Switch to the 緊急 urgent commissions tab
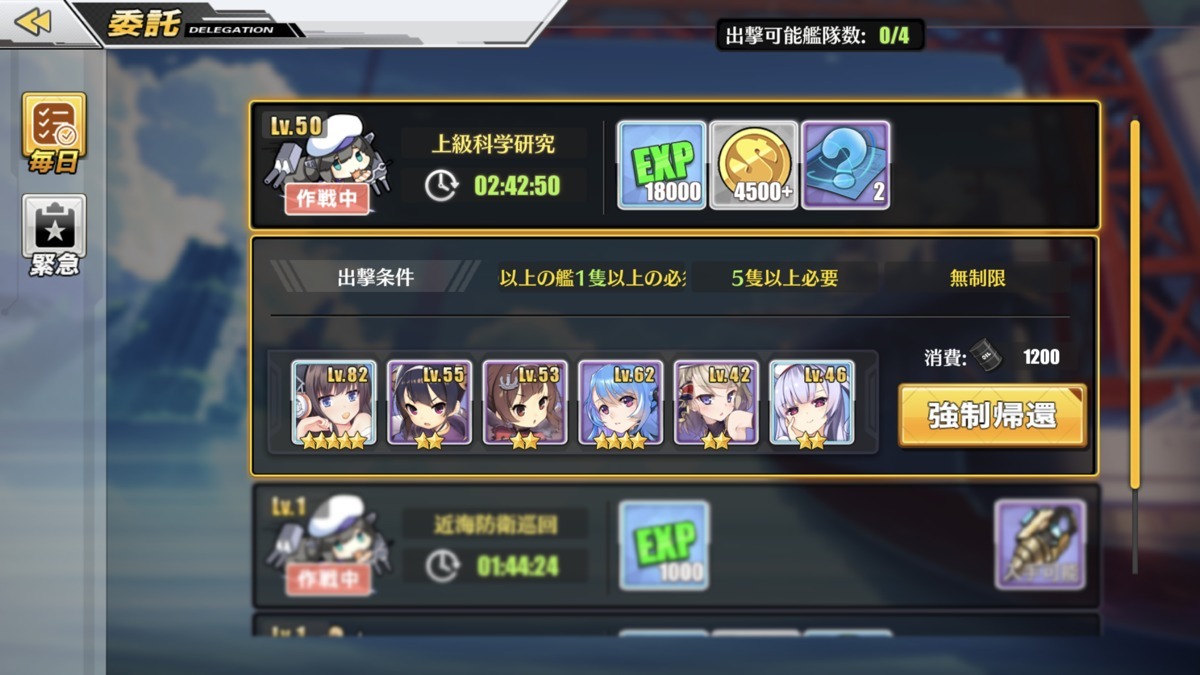The width and height of the screenshot is (1200, 675). [54, 236]
